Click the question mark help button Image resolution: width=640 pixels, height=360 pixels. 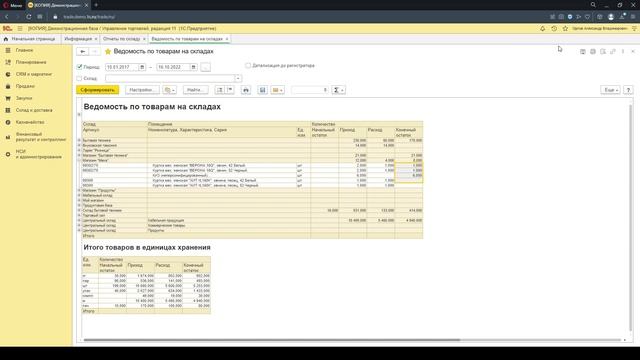point(628,90)
